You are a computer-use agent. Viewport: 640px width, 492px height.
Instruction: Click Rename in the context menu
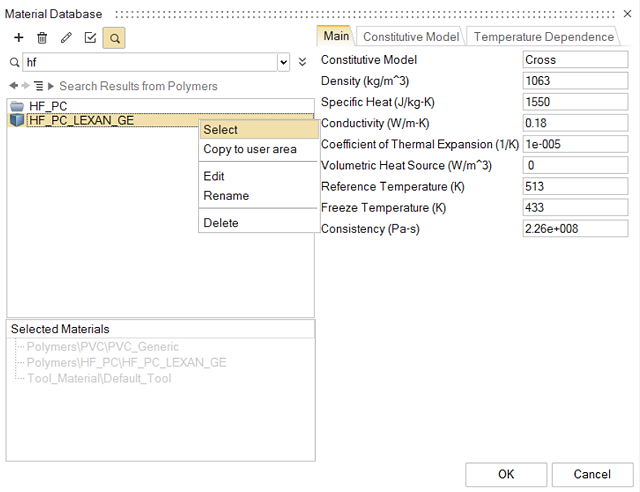tap(226, 196)
